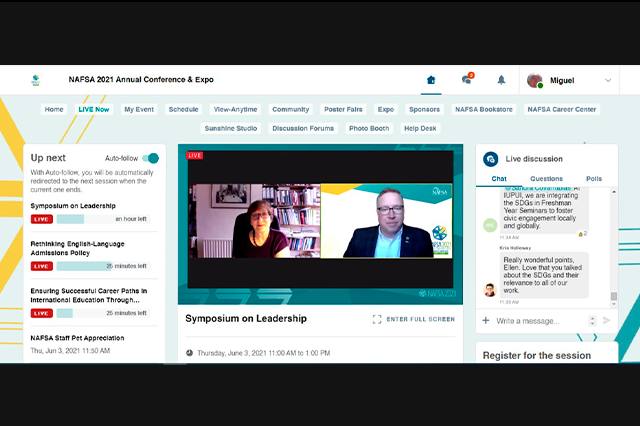The image size is (640, 426).
Task: Switch to the Questions tab
Action: [x=546, y=179]
